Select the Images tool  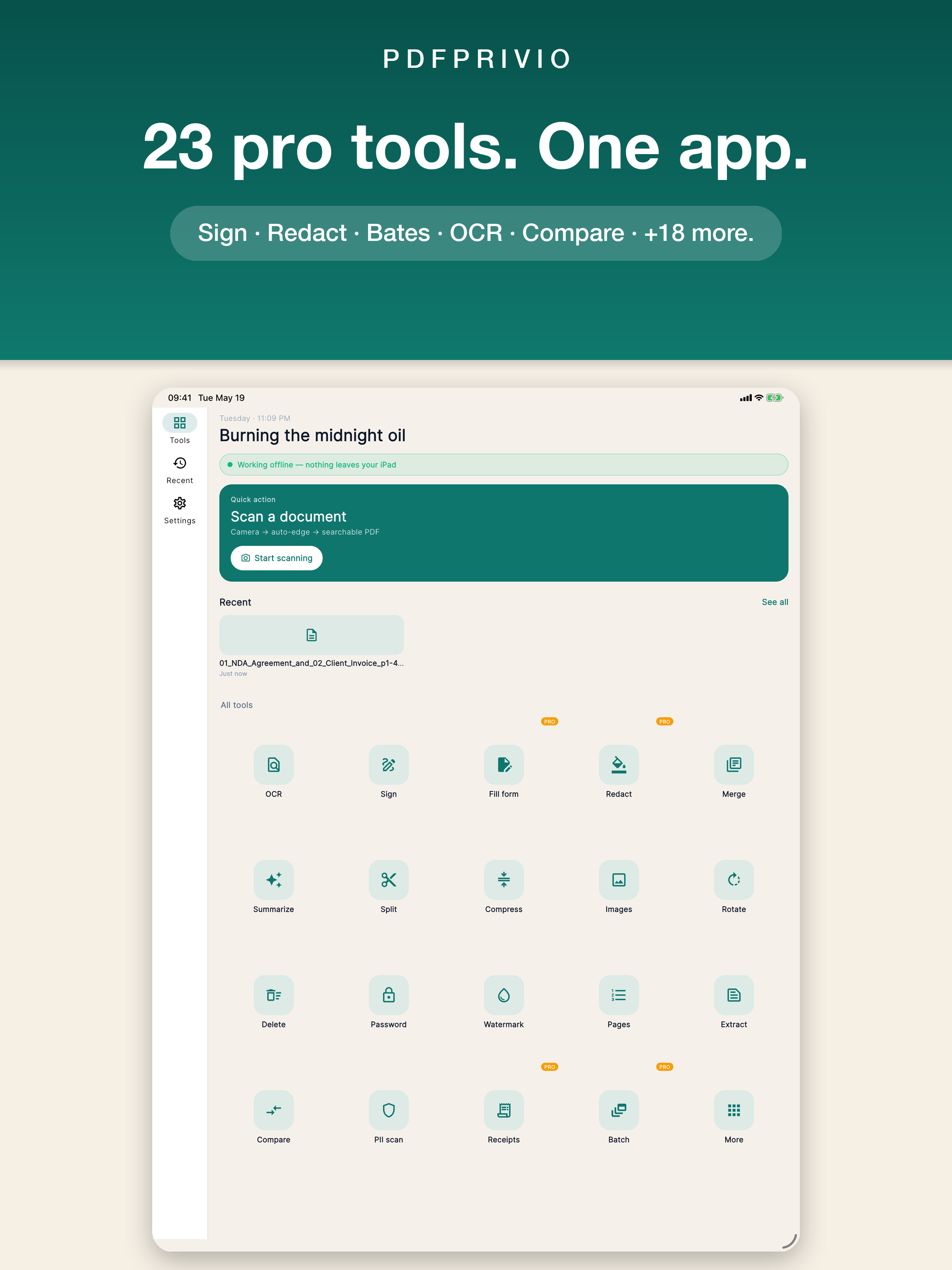click(619, 880)
